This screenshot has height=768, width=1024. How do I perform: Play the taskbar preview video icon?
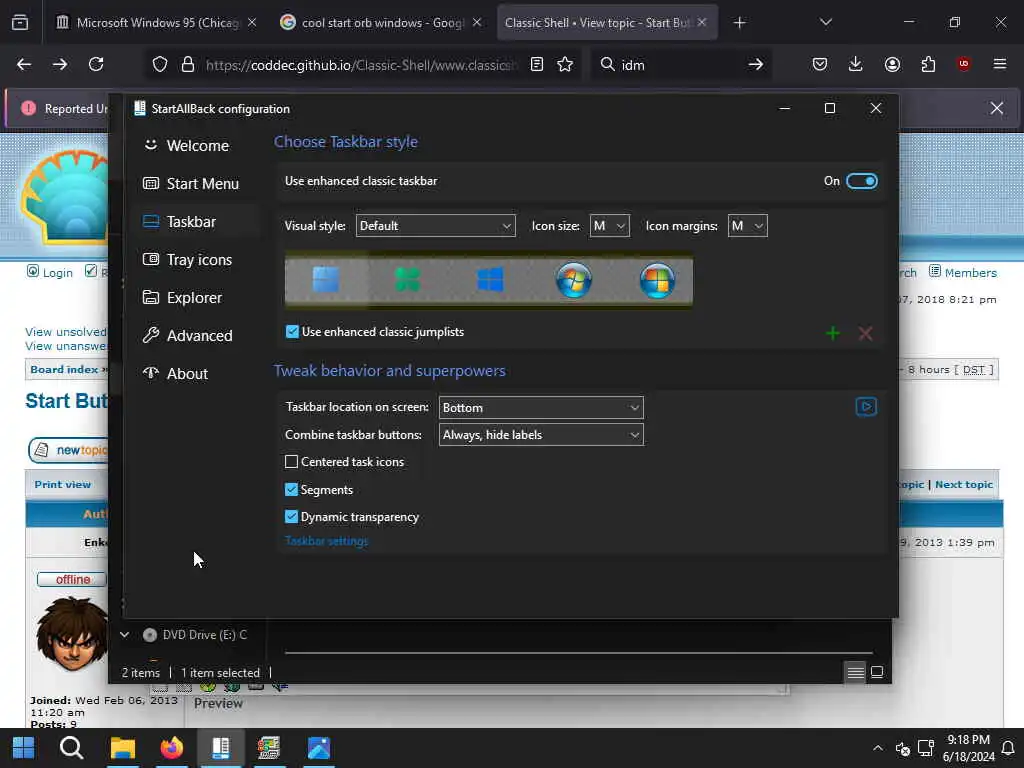click(x=866, y=407)
